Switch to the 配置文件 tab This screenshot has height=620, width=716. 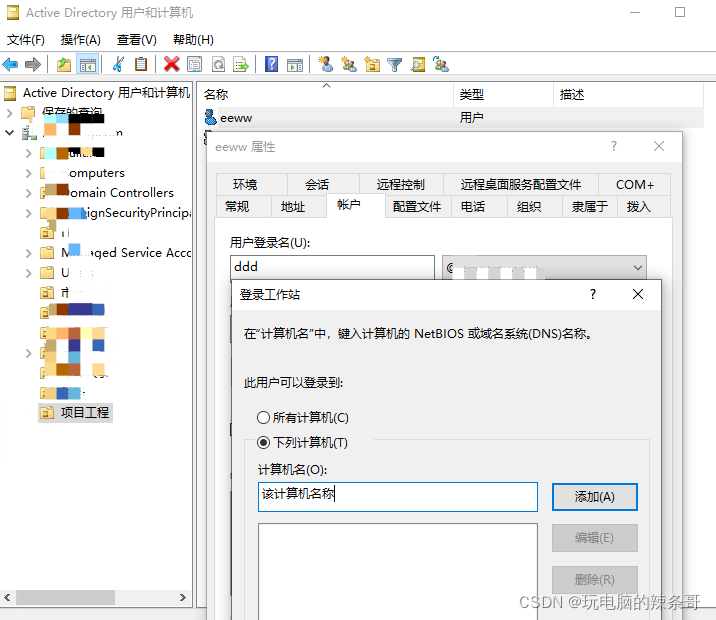click(x=417, y=206)
